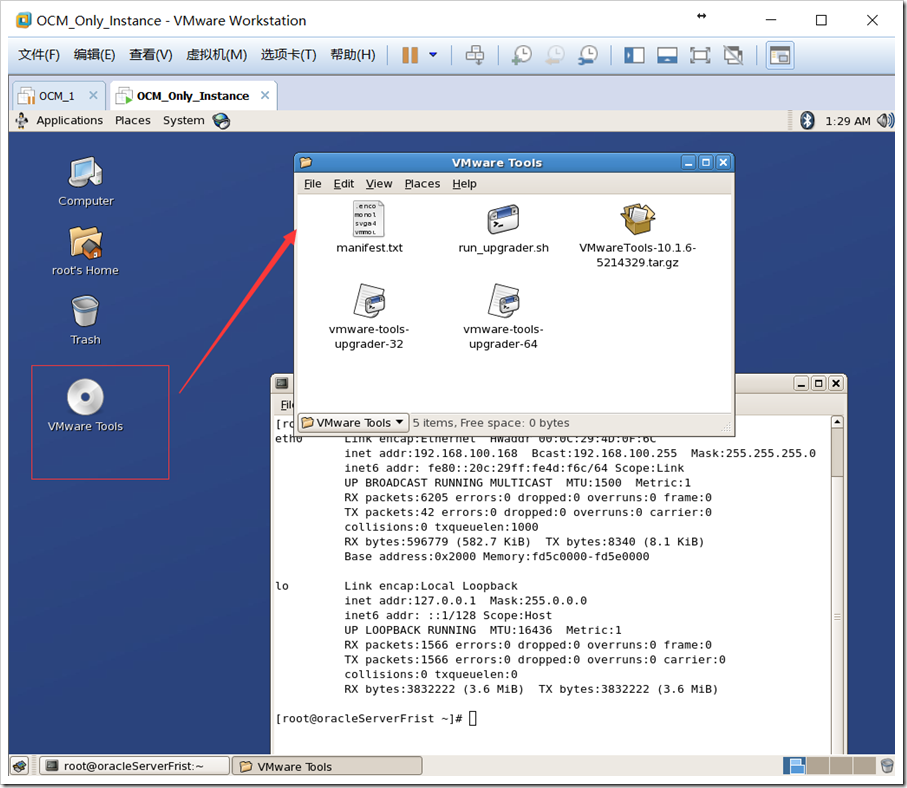
Task: Open File menu in VMware Tools window
Action: coord(312,183)
